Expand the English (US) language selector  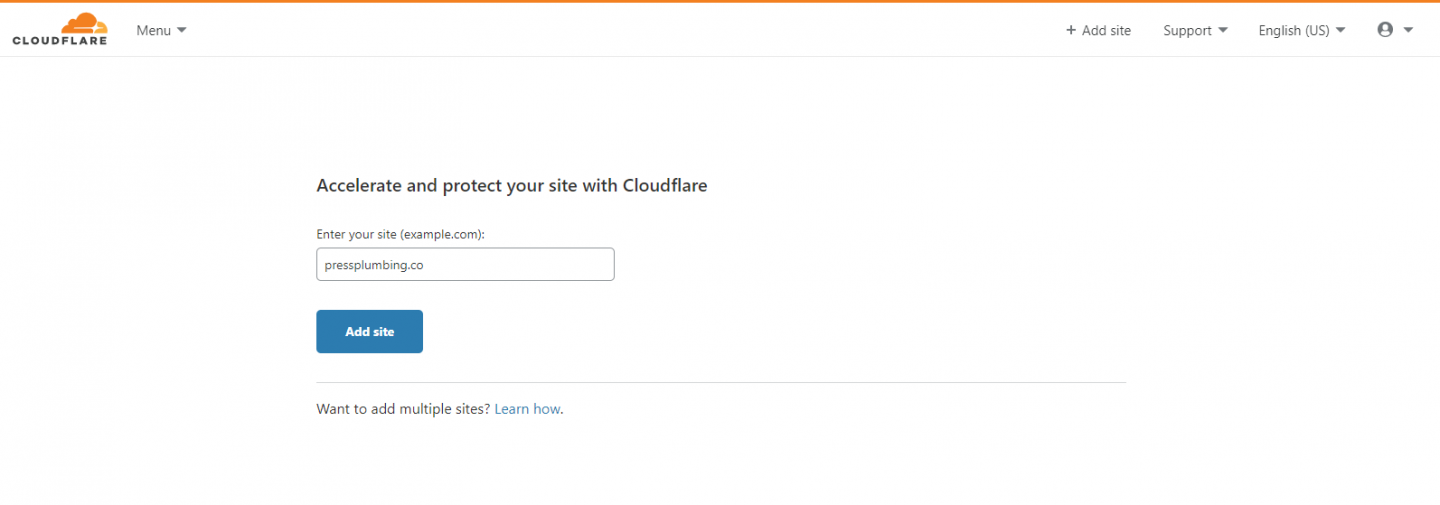click(1302, 30)
